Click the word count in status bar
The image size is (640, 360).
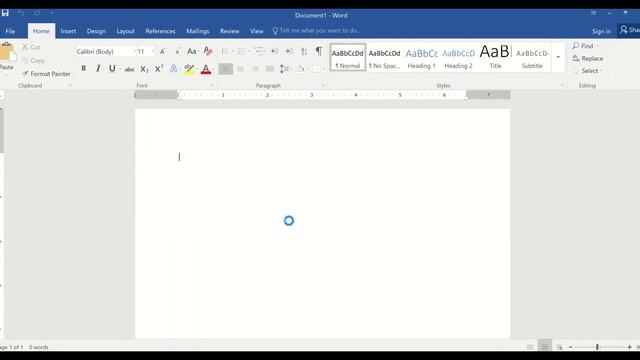coord(39,347)
